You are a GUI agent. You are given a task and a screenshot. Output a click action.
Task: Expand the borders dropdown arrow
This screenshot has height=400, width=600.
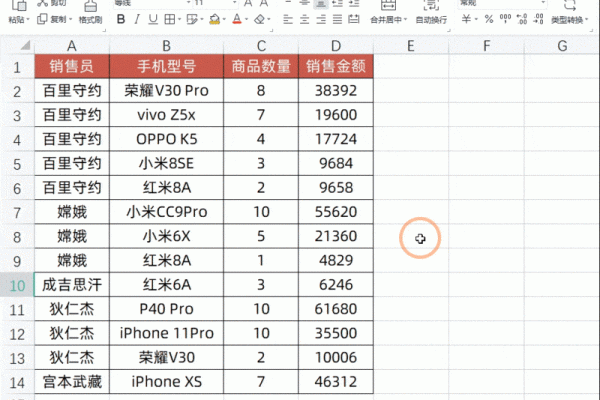(x=179, y=20)
